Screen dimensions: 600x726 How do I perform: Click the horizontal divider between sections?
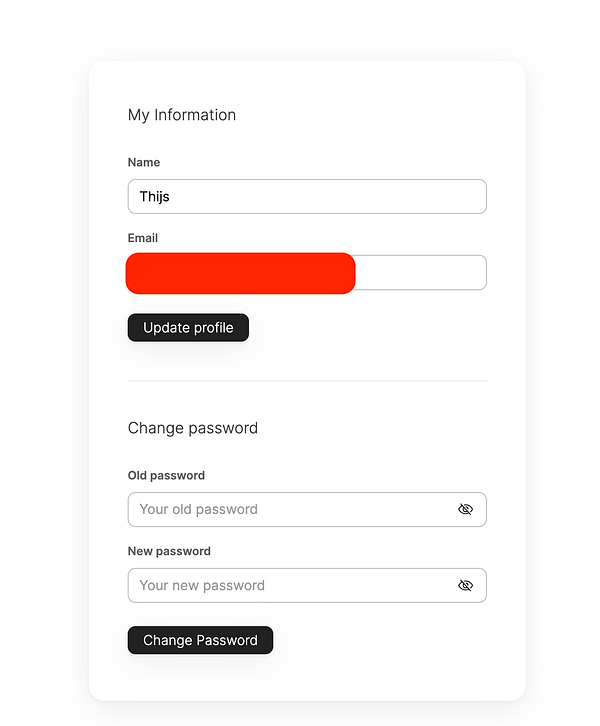(x=307, y=381)
